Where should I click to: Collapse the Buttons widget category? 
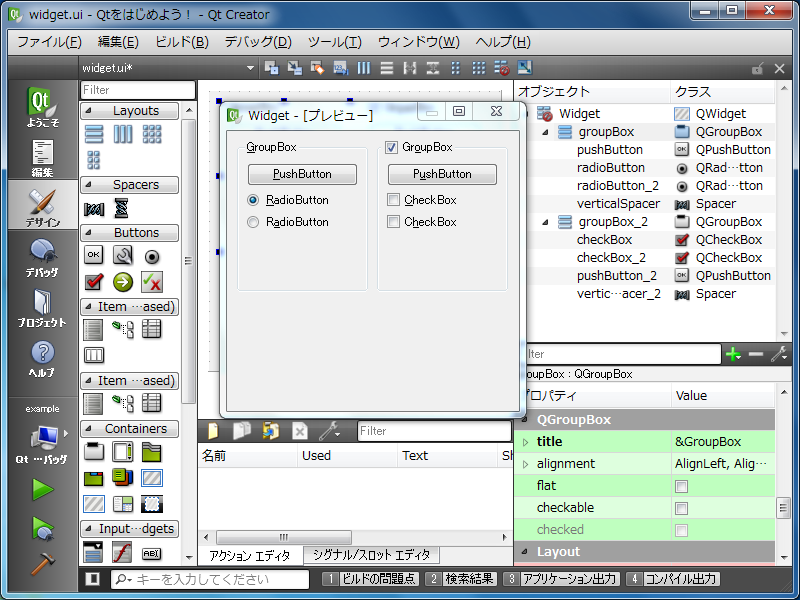(x=87, y=233)
